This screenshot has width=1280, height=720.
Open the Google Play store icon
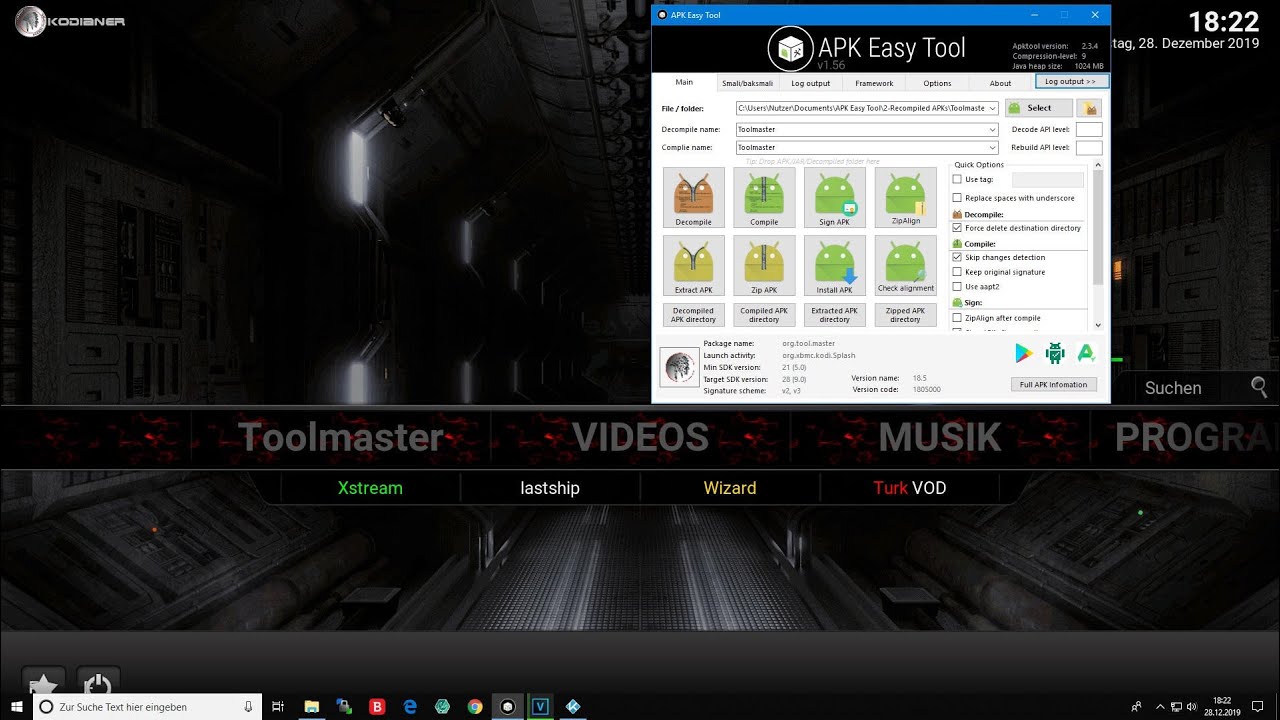pyautogui.click(x=1023, y=352)
